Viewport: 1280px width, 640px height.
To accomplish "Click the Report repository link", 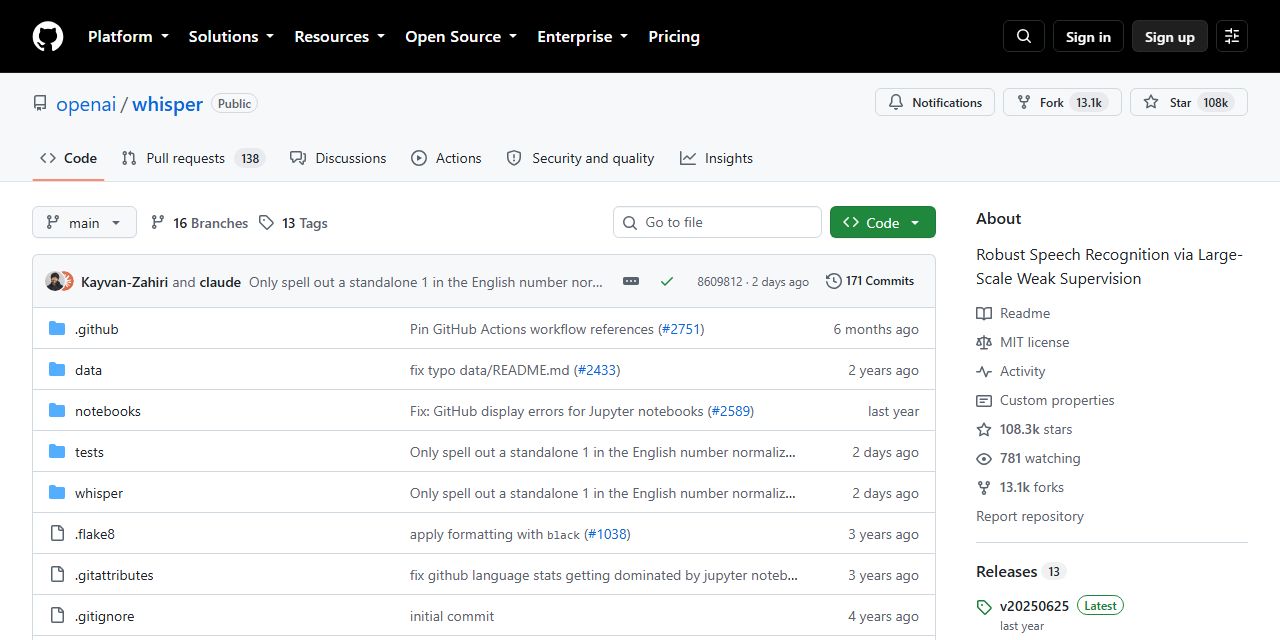I will 1030,516.
